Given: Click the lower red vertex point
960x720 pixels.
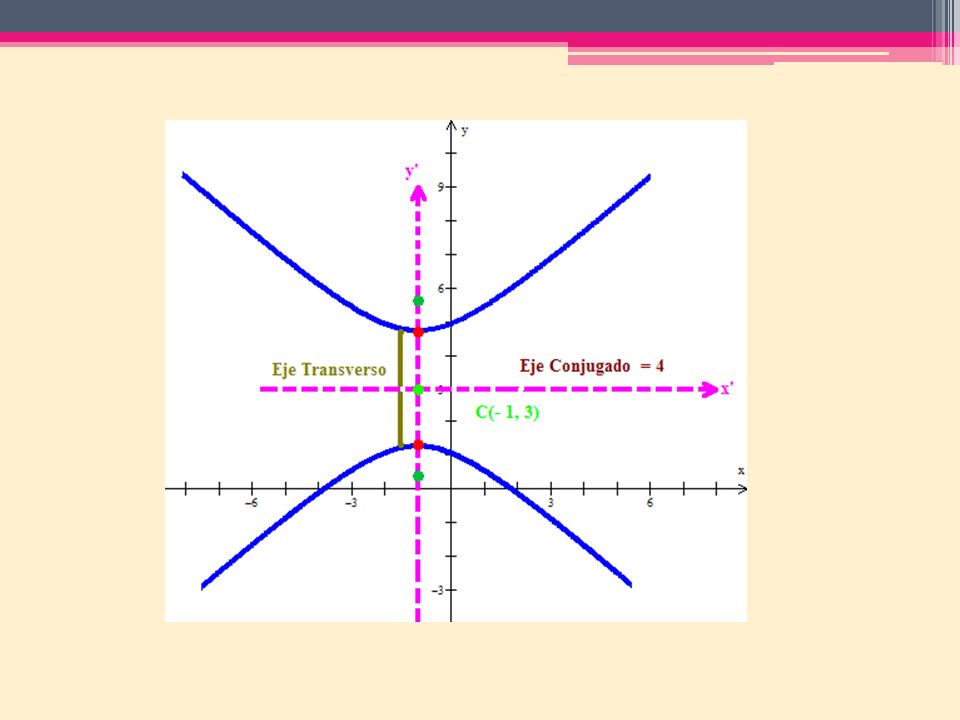Looking at the screenshot, I should [x=418, y=444].
